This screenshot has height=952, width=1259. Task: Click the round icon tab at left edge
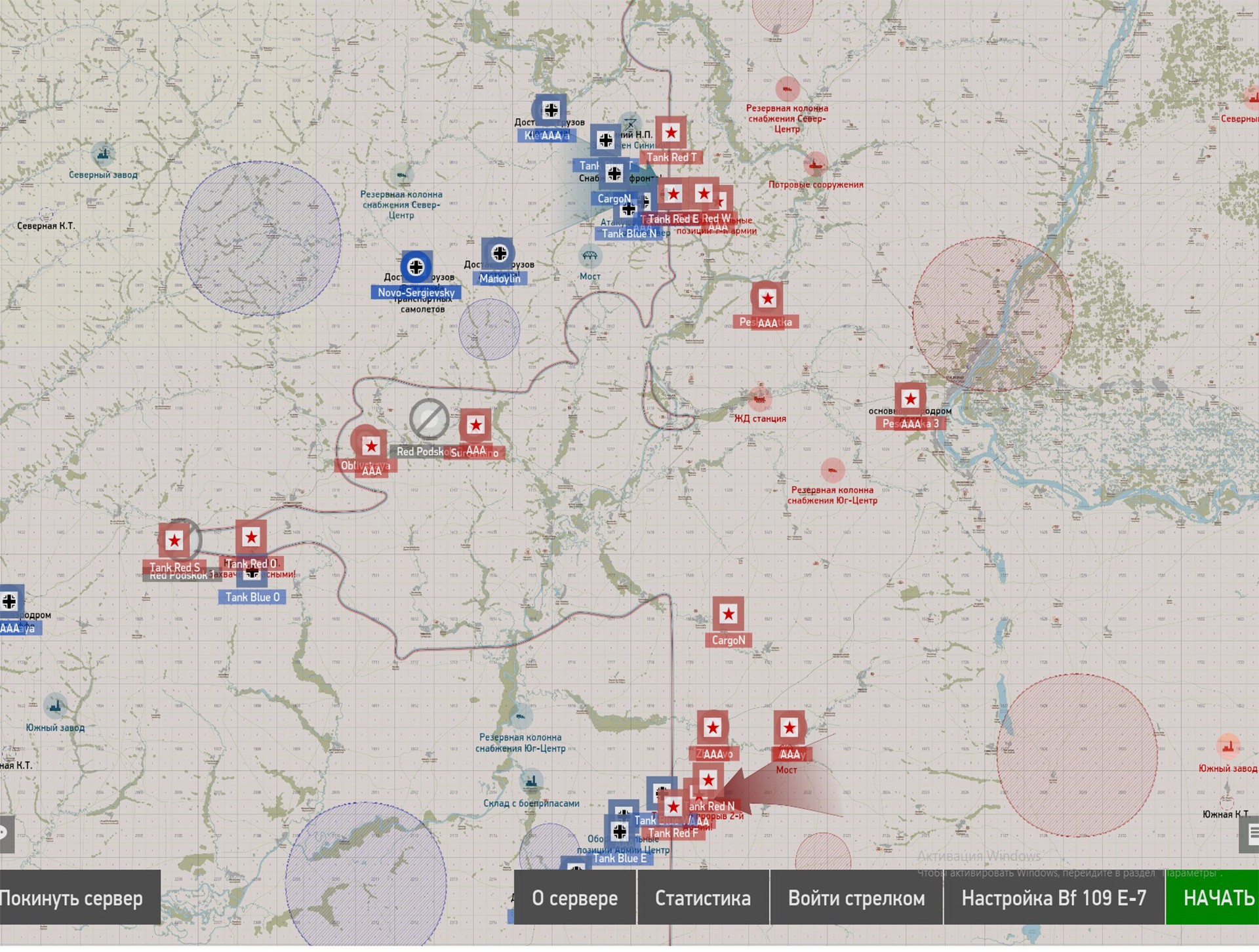tap(5, 834)
